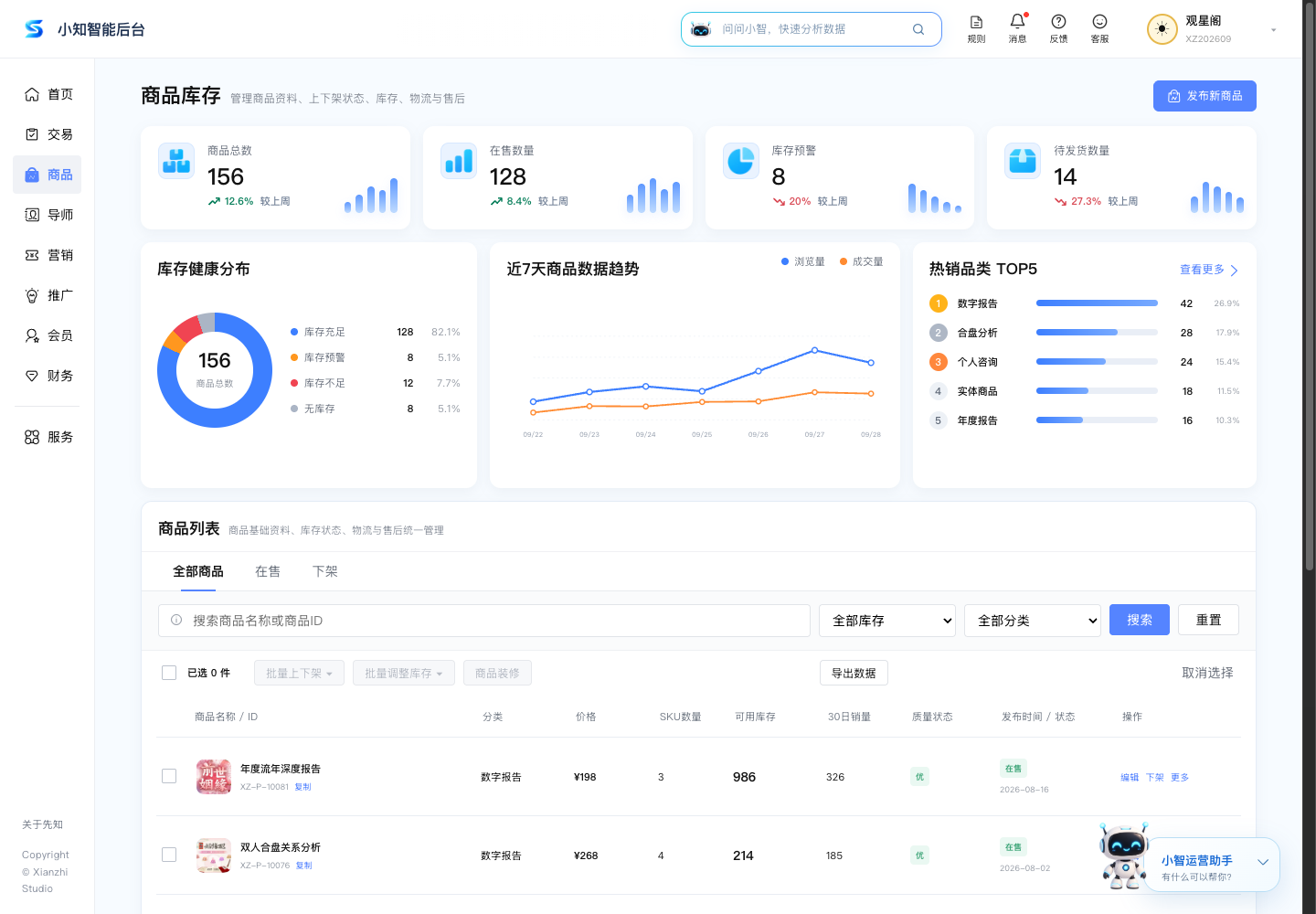Click the 库存充足 legend color dot
Image resolution: width=1316 pixels, height=914 pixels.
[294, 332]
